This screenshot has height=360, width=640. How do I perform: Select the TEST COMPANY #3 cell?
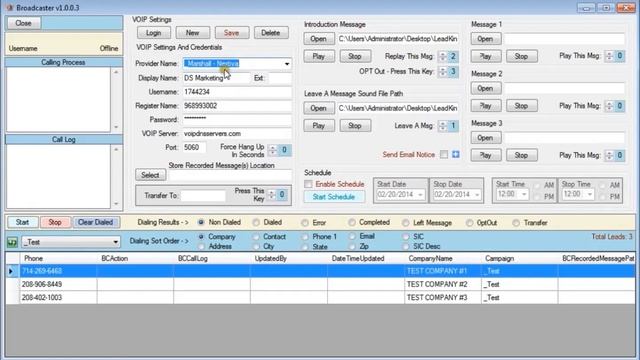coord(442,298)
